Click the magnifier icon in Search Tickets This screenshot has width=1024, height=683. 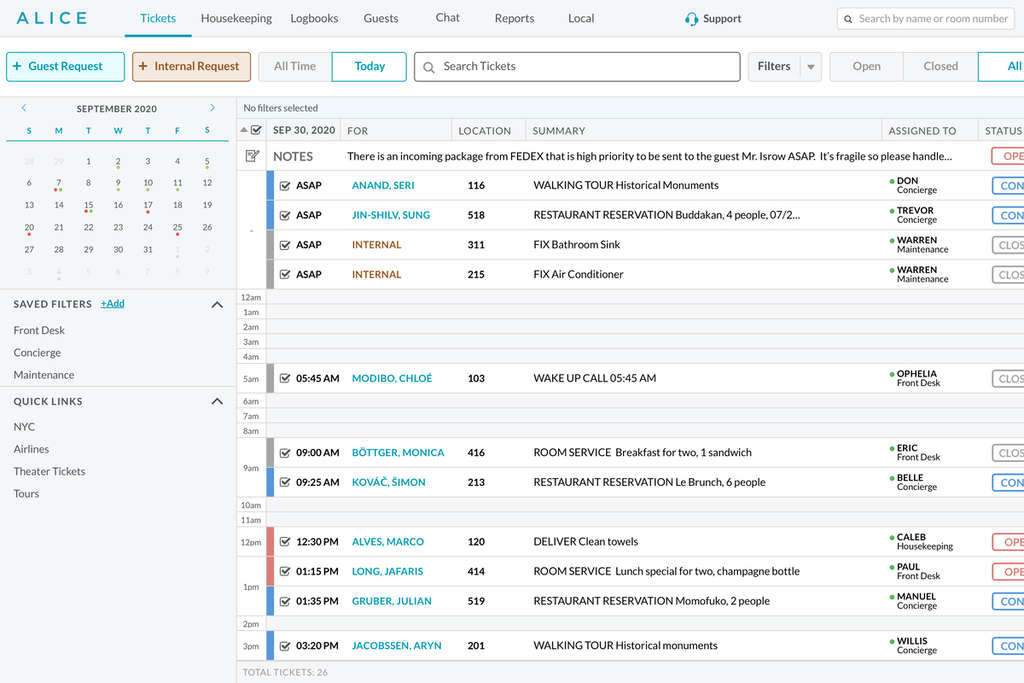tap(429, 67)
